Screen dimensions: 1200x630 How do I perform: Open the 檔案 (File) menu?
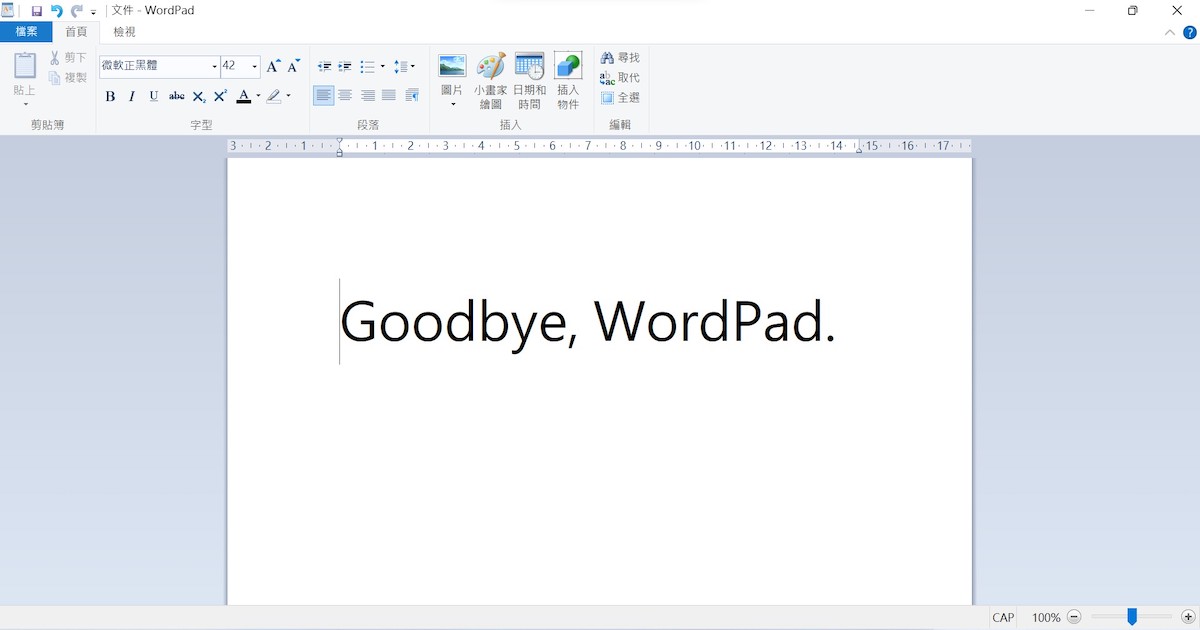click(26, 31)
